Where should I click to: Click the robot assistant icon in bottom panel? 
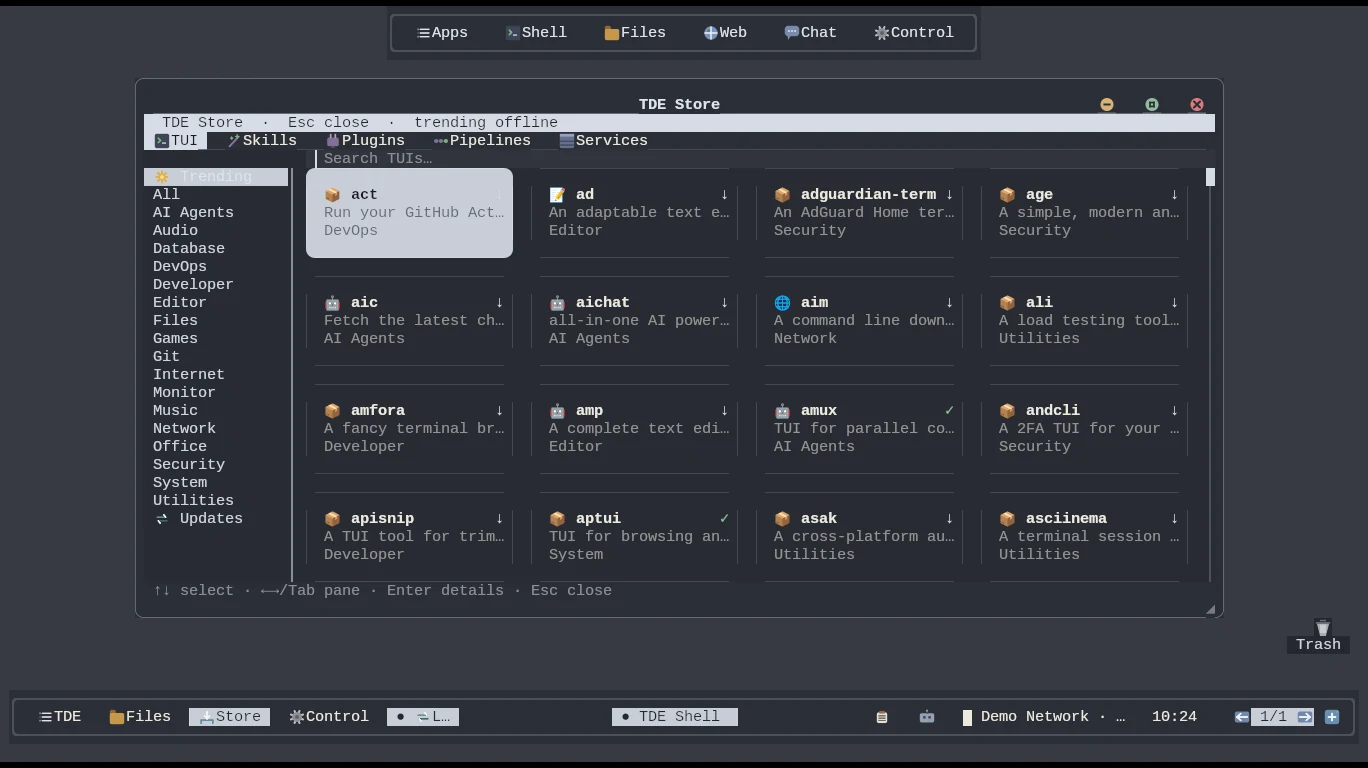point(927,717)
